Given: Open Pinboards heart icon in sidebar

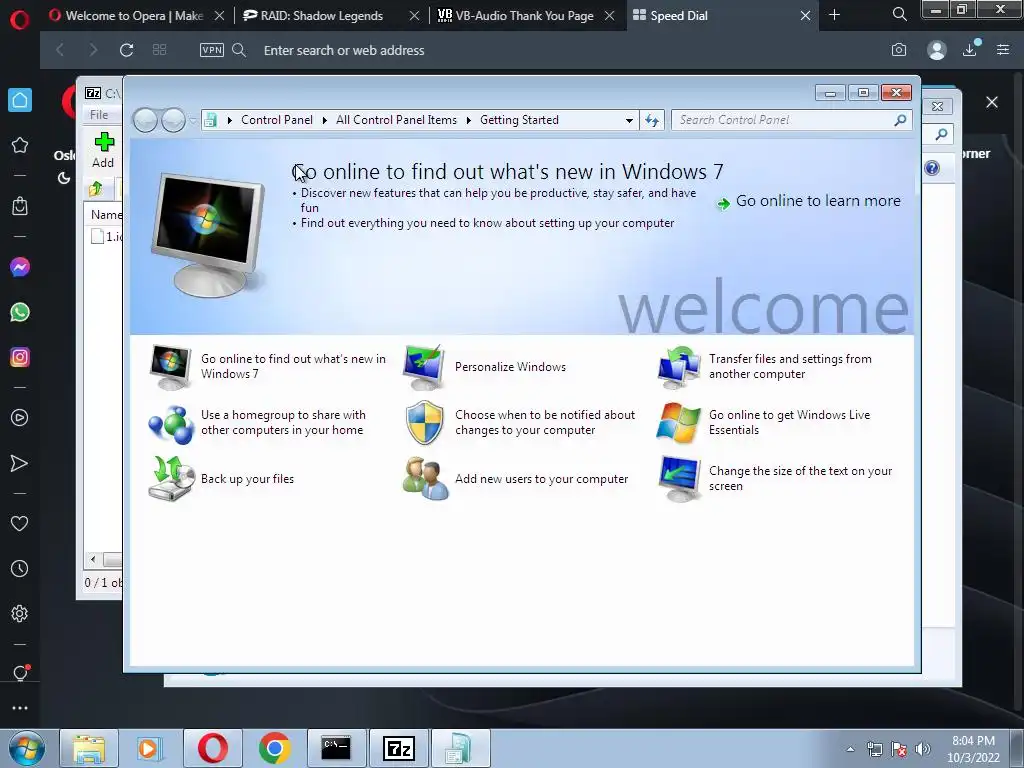Looking at the screenshot, I should pos(20,523).
